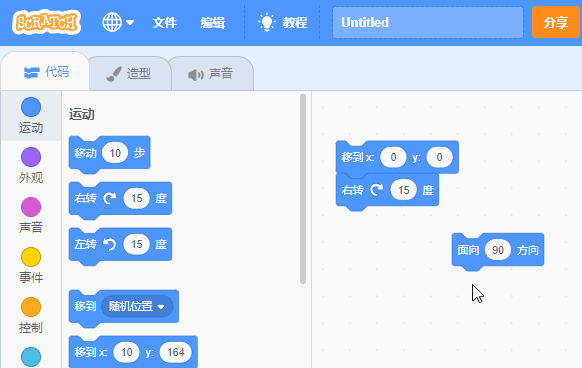Open the 文件 menu
This screenshot has height=368, width=582.
pyautogui.click(x=164, y=23)
